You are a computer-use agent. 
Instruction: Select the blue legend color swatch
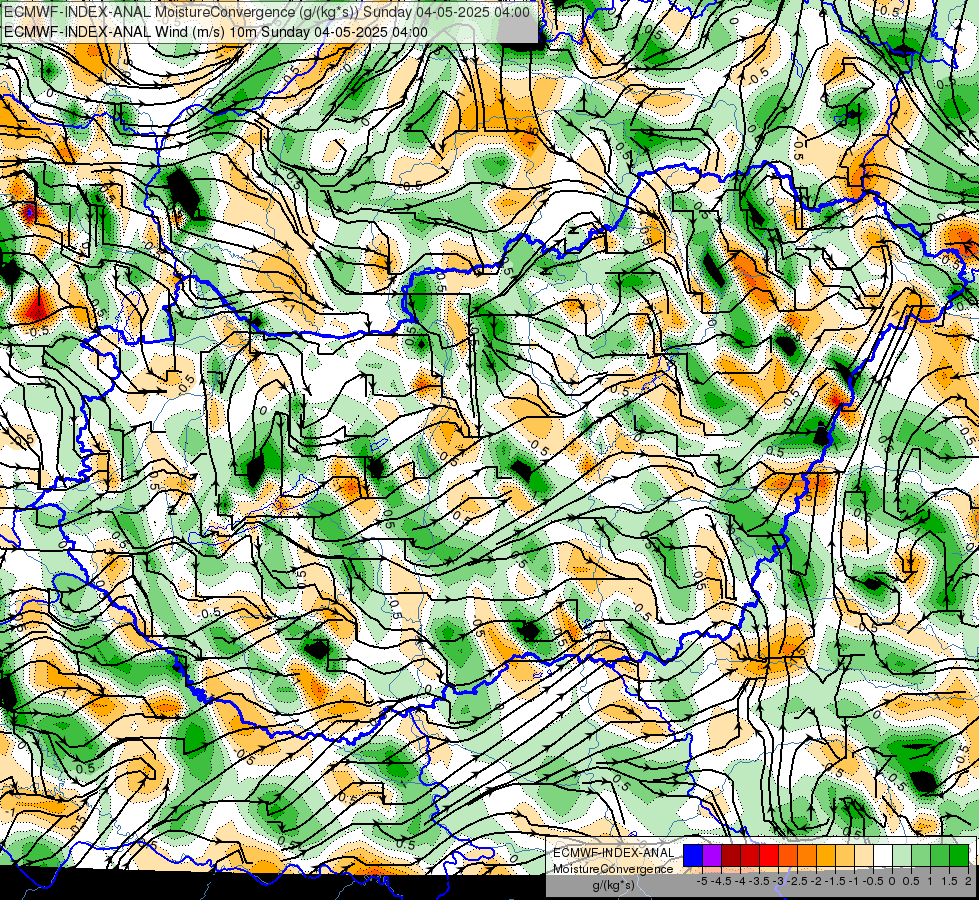(x=693, y=856)
